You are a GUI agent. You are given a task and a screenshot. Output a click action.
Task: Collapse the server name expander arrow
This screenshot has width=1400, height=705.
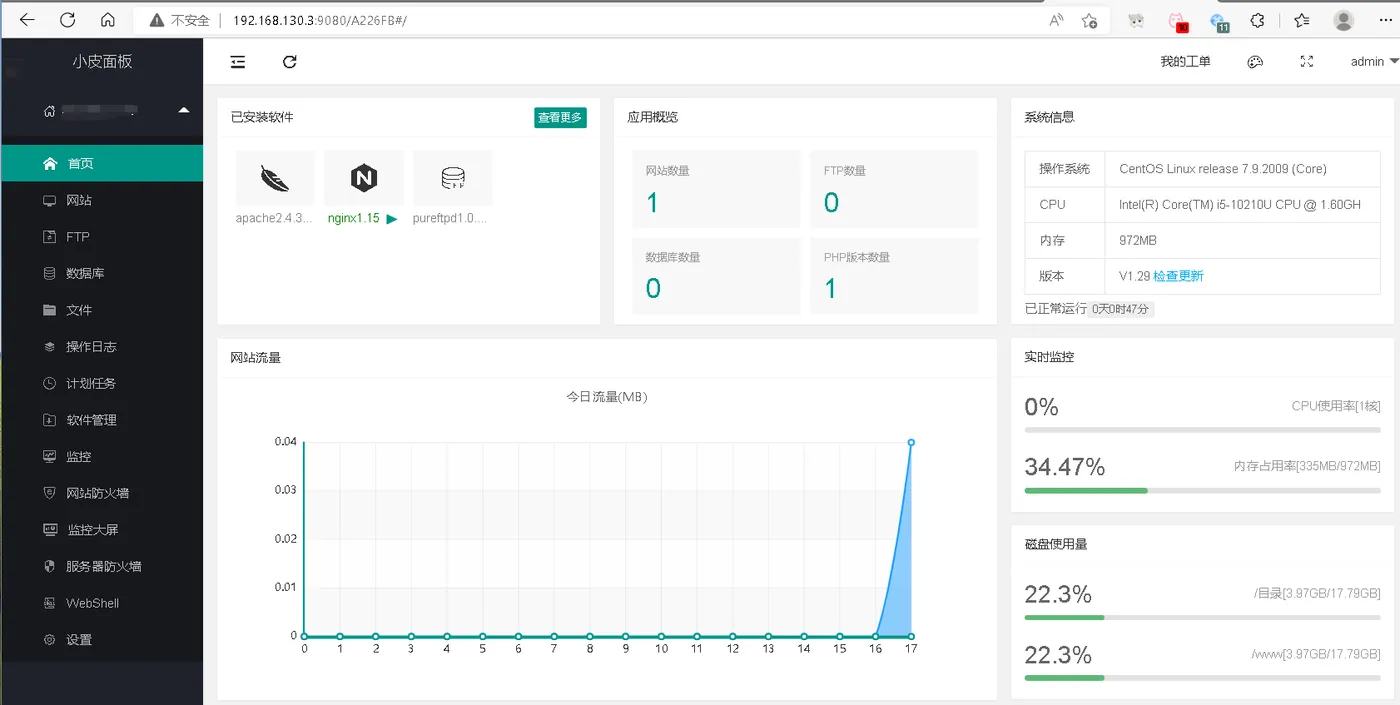(x=183, y=110)
